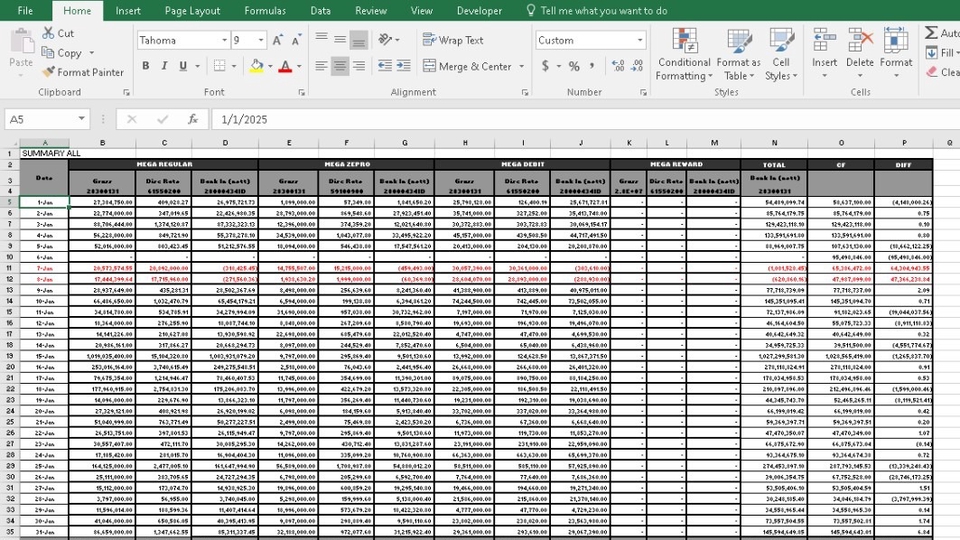Switch to the Insert tab
960x540 pixels.
point(128,10)
